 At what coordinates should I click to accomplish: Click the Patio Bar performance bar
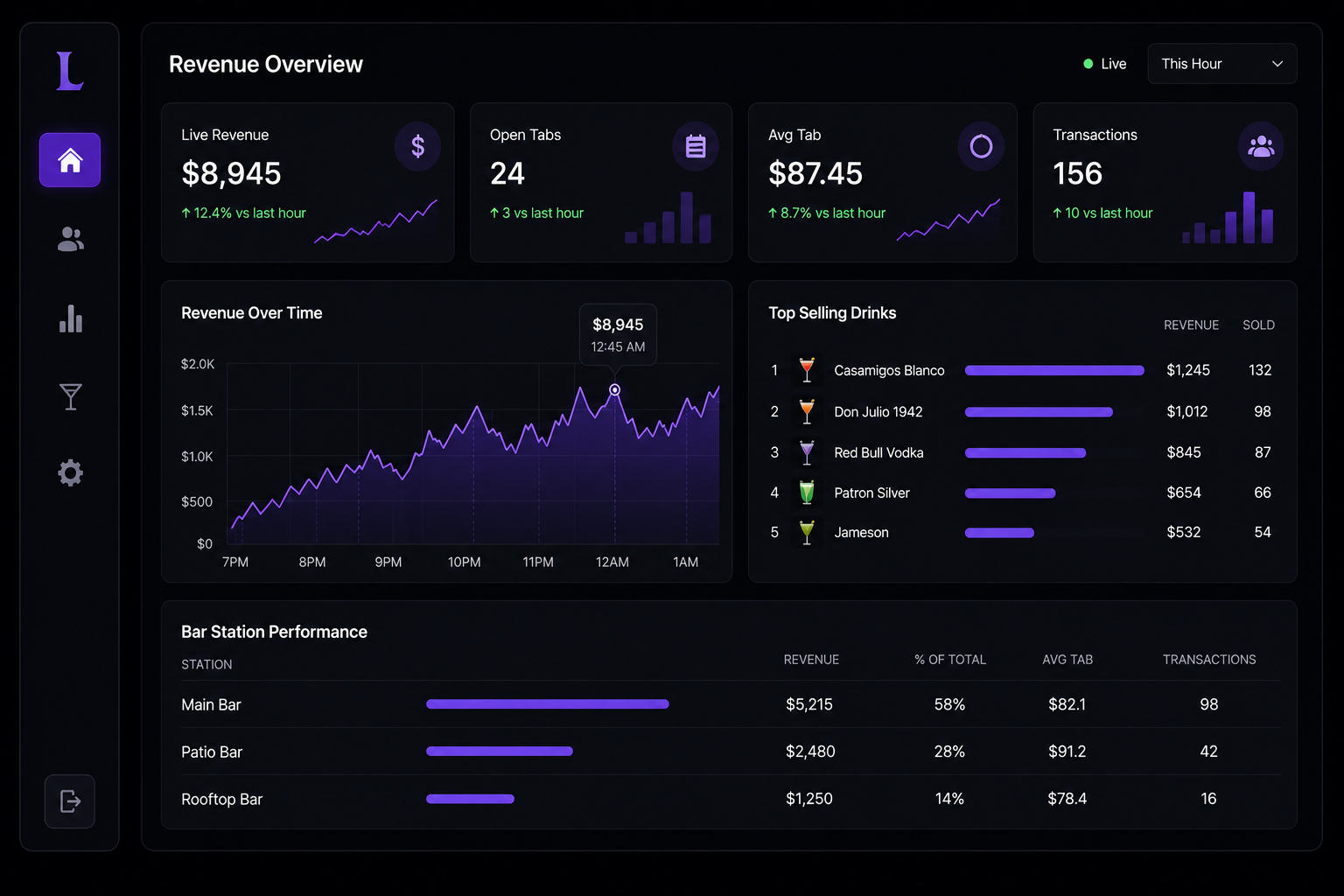tap(500, 751)
